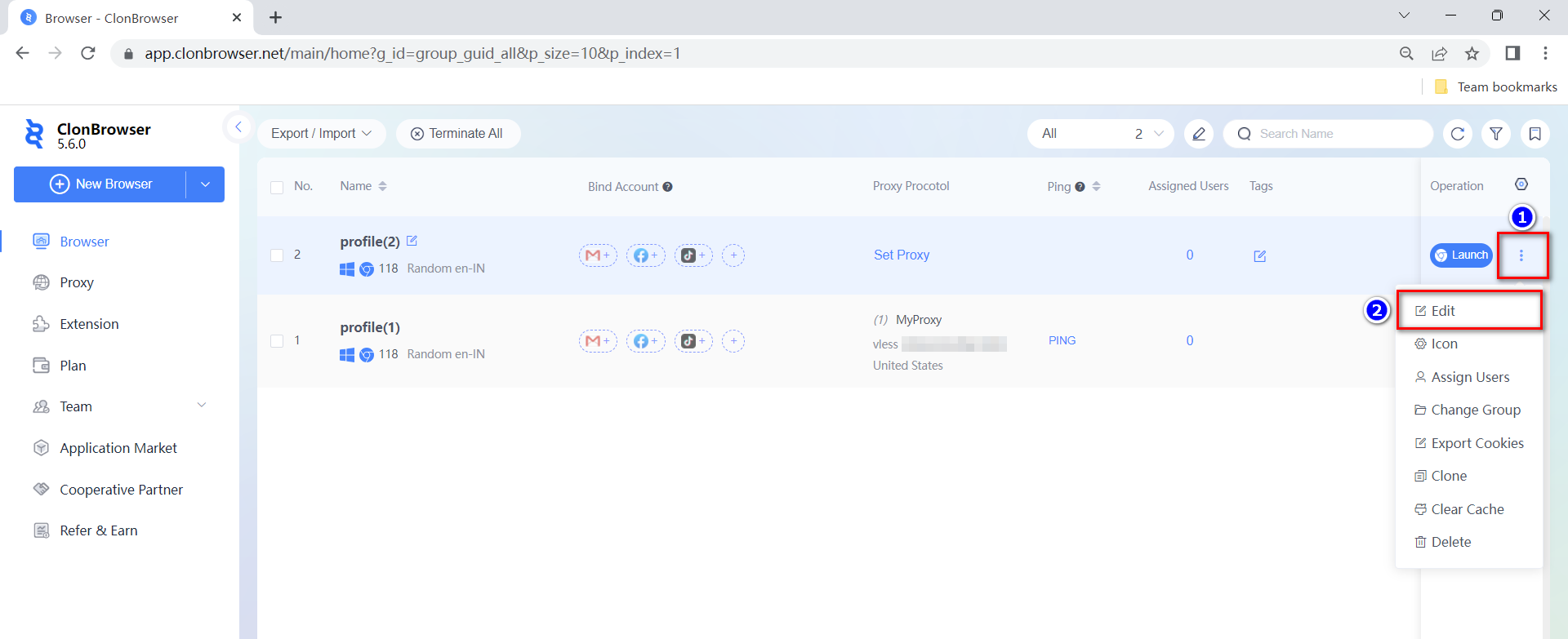Launch the profile(2) browser
Viewport: 1568px width, 639px height.
tap(1461, 255)
